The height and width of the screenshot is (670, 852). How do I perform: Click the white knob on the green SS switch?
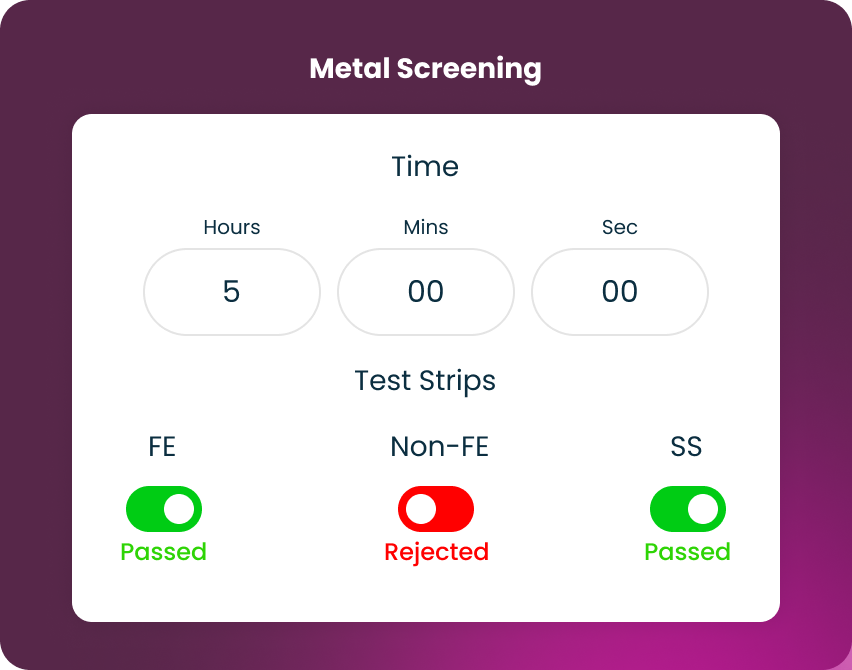pos(704,509)
